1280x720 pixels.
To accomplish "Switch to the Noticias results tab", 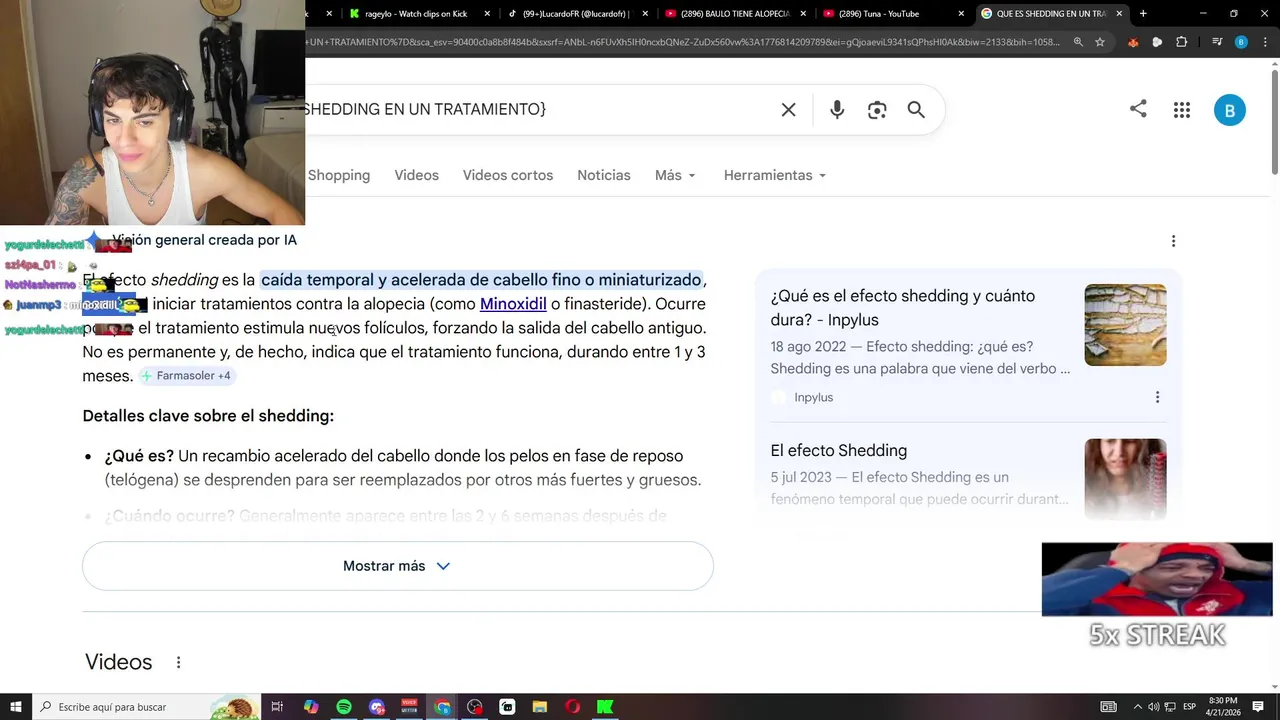I will pos(603,175).
